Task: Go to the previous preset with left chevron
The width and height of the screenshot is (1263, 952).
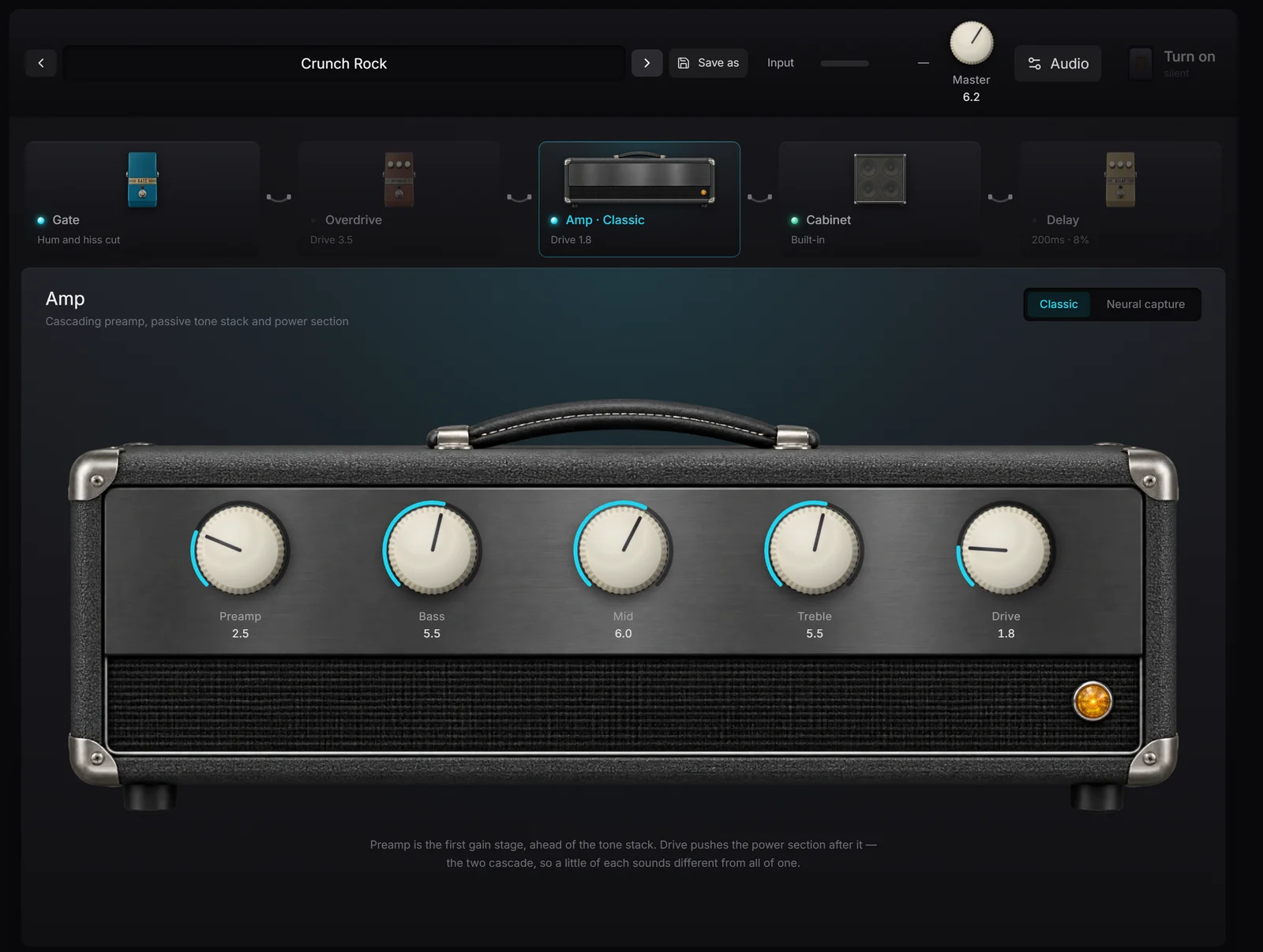Action: click(x=41, y=63)
